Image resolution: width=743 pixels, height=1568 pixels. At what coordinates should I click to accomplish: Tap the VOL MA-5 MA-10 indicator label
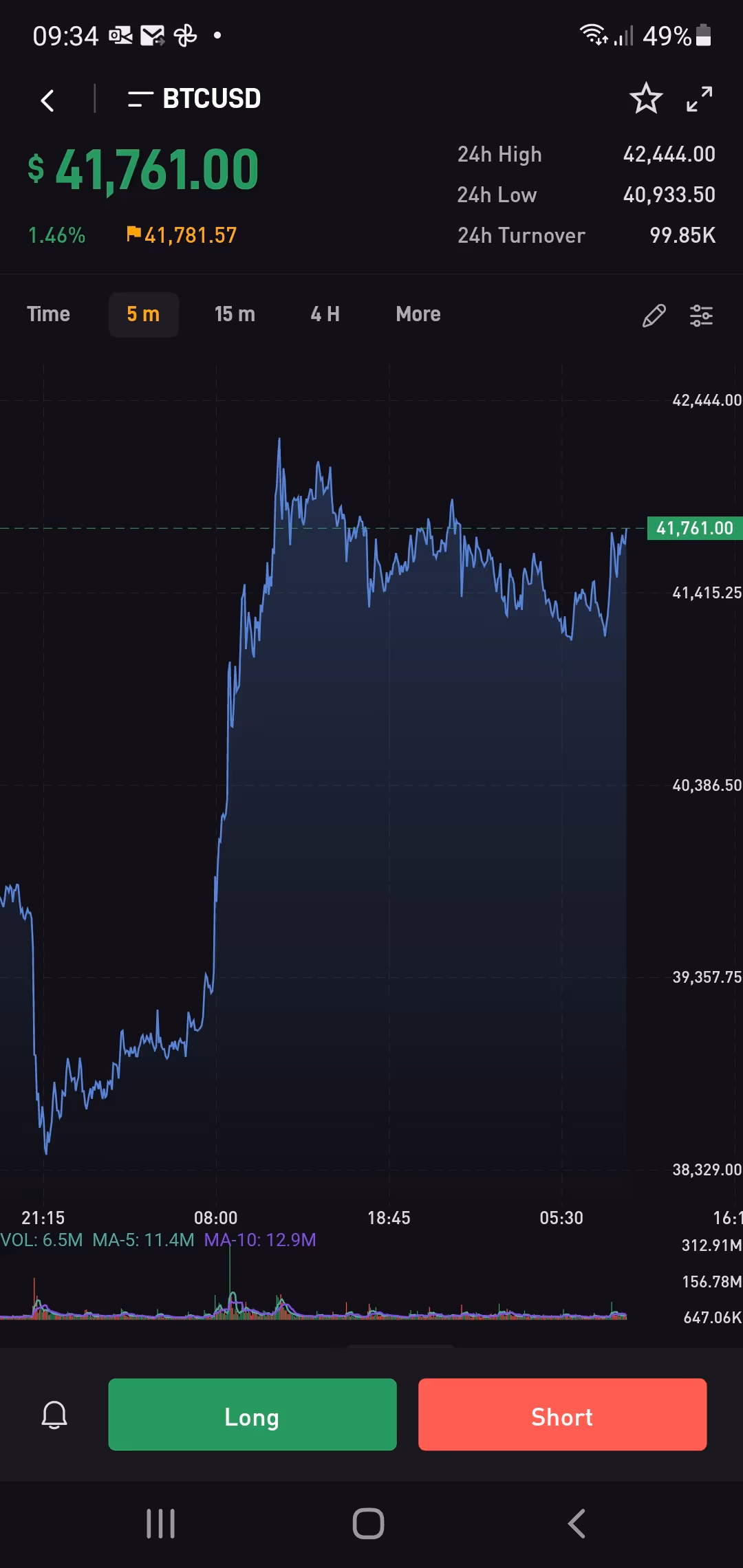click(x=158, y=1240)
